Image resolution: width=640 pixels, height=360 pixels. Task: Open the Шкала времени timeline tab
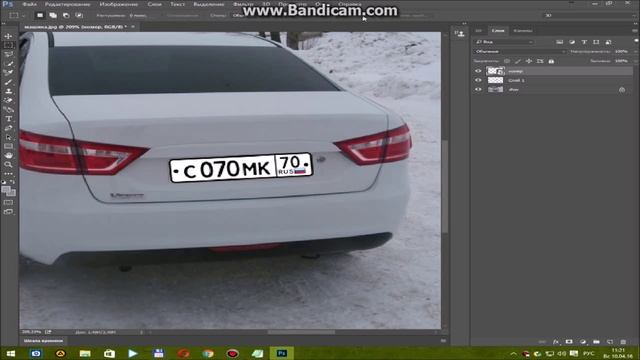43,340
